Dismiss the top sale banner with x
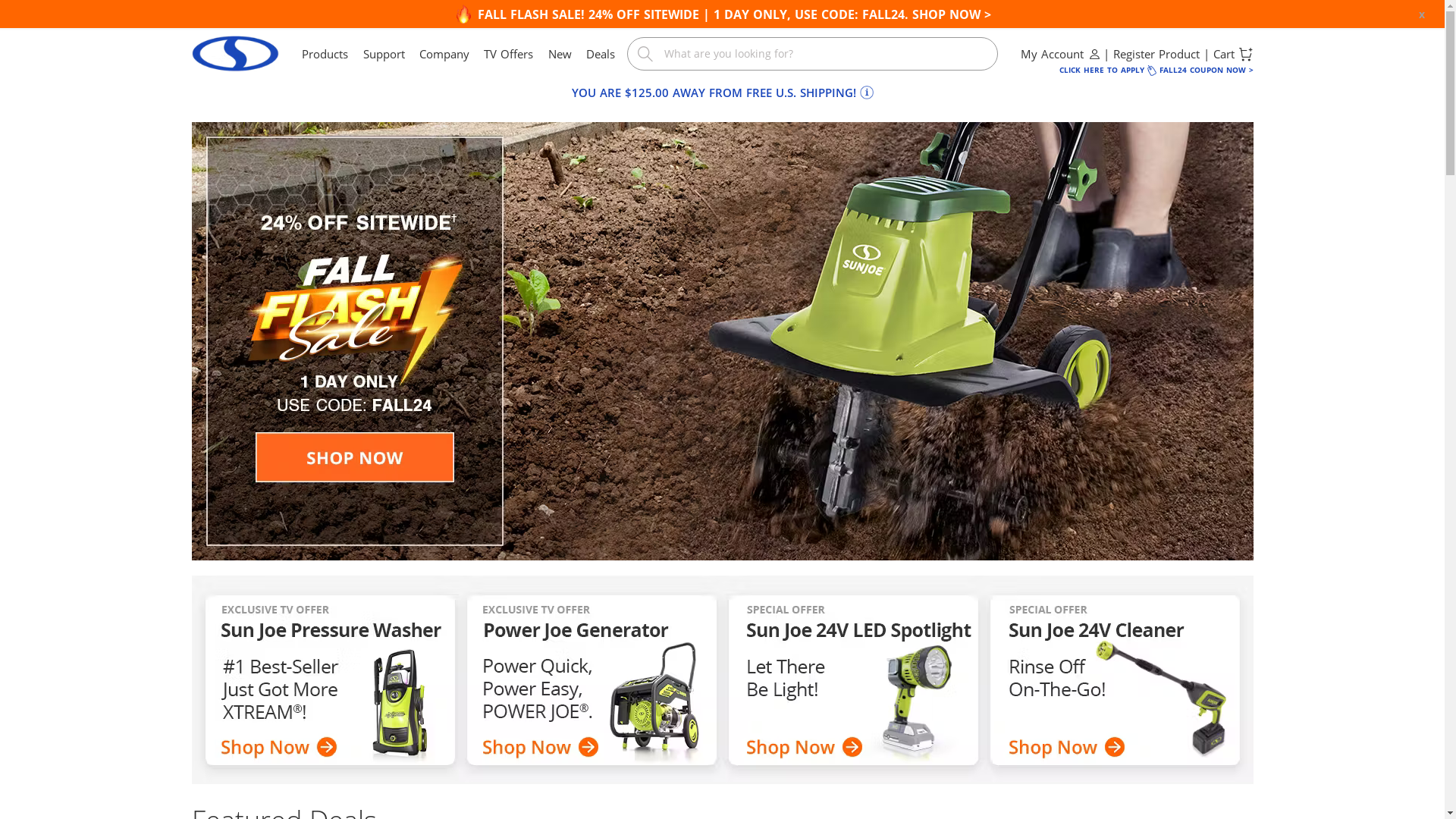This screenshot has height=819, width=1456. [1422, 14]
